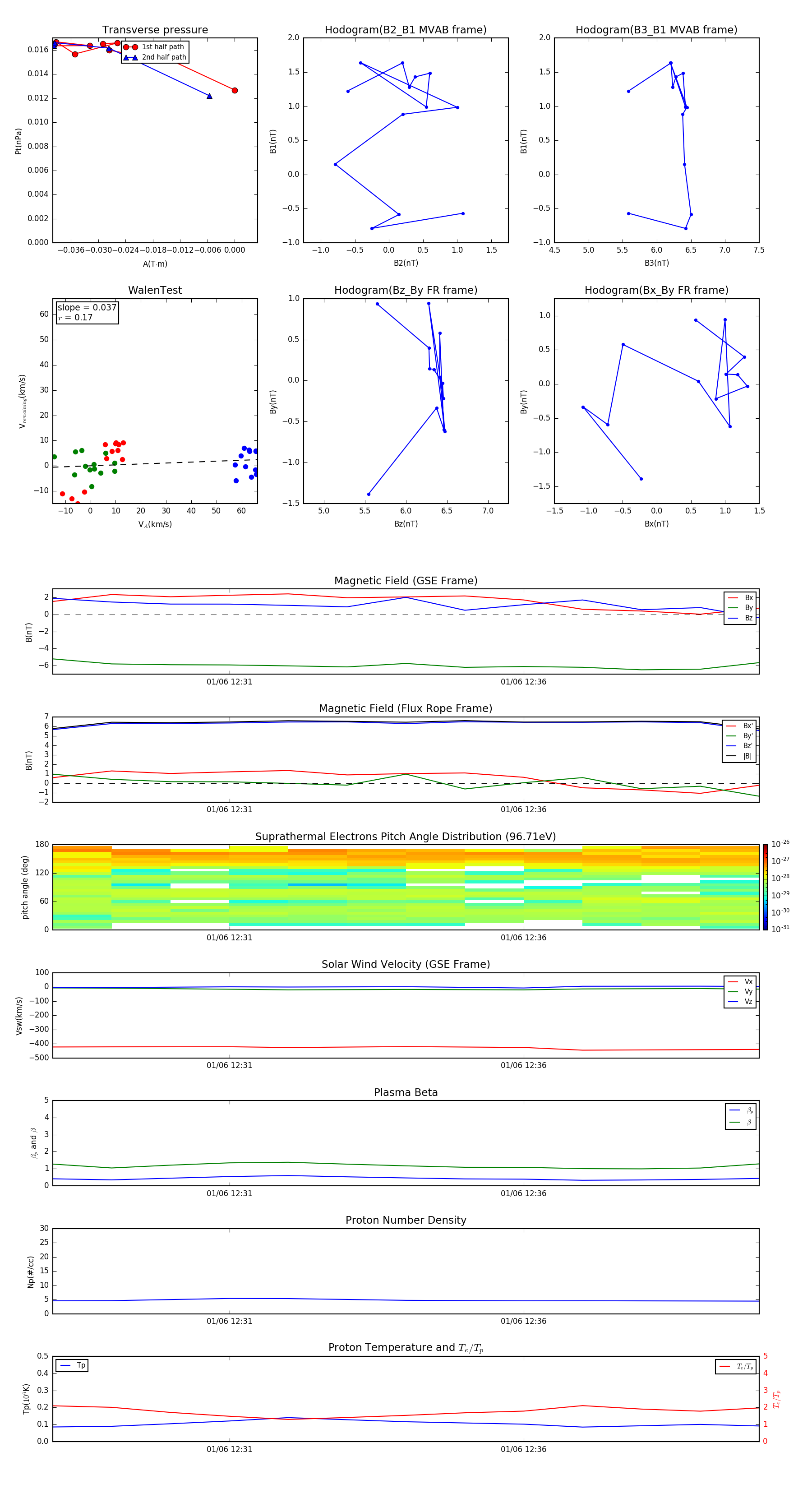Select 'Bz' in the GSE magnetic field legend

[740, 619]
